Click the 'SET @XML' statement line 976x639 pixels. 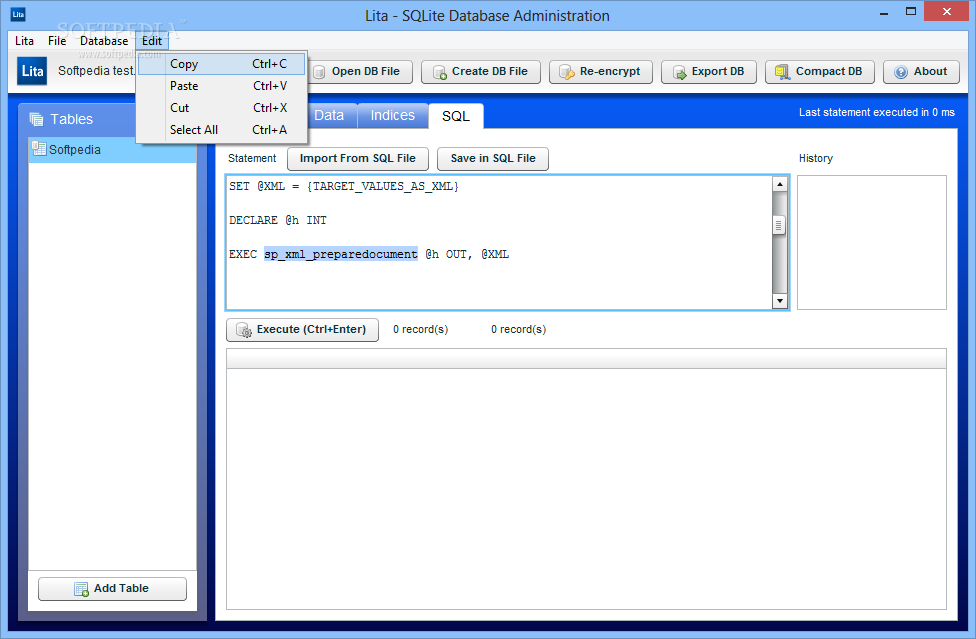click(x=344, y=186)
